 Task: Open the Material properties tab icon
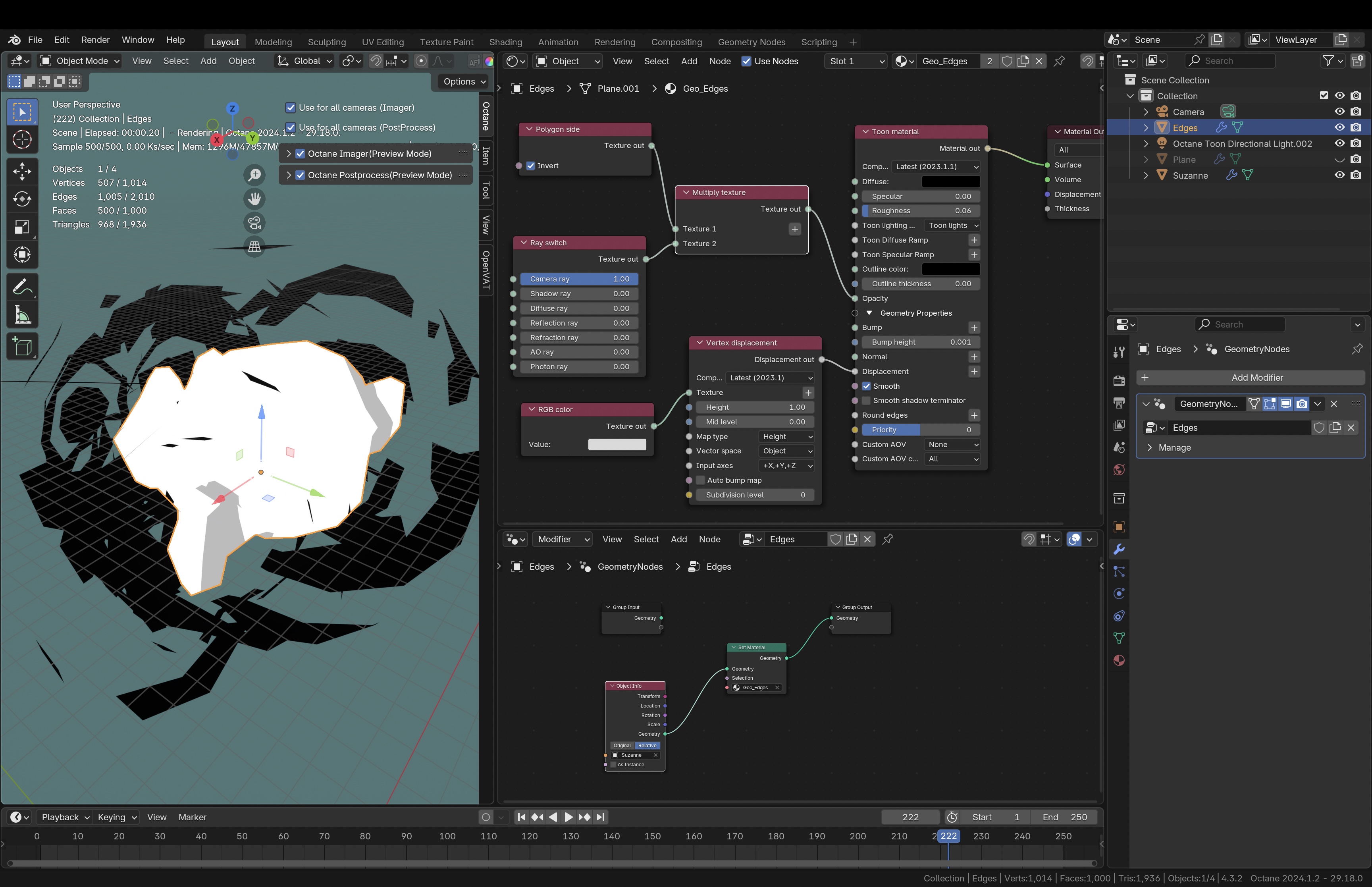click(1119, 661)
